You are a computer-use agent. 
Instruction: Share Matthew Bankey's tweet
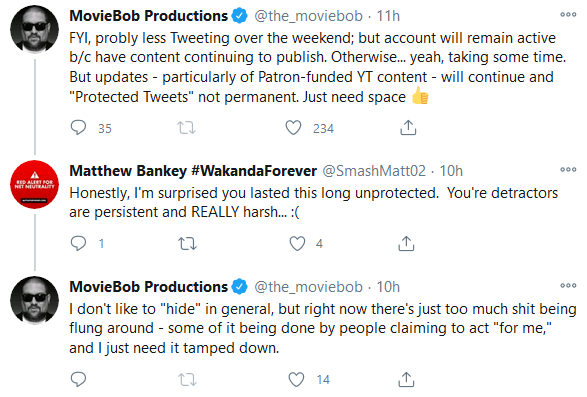[x=406, y=243]
